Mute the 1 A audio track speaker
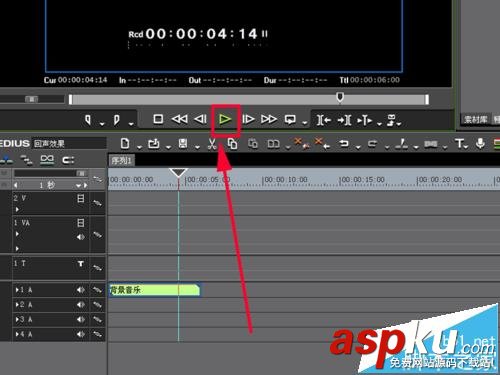The height and width of the screenshot is (375, 500). (x=81, y=290)
